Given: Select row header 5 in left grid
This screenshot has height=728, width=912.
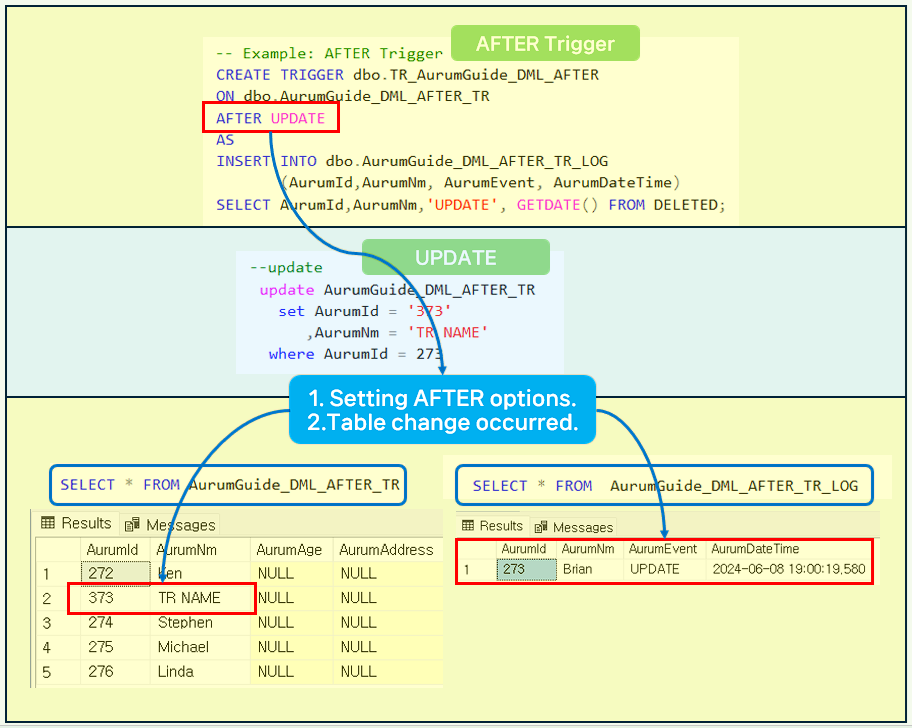Looking at the screenshot, I should tap(58, 672).
